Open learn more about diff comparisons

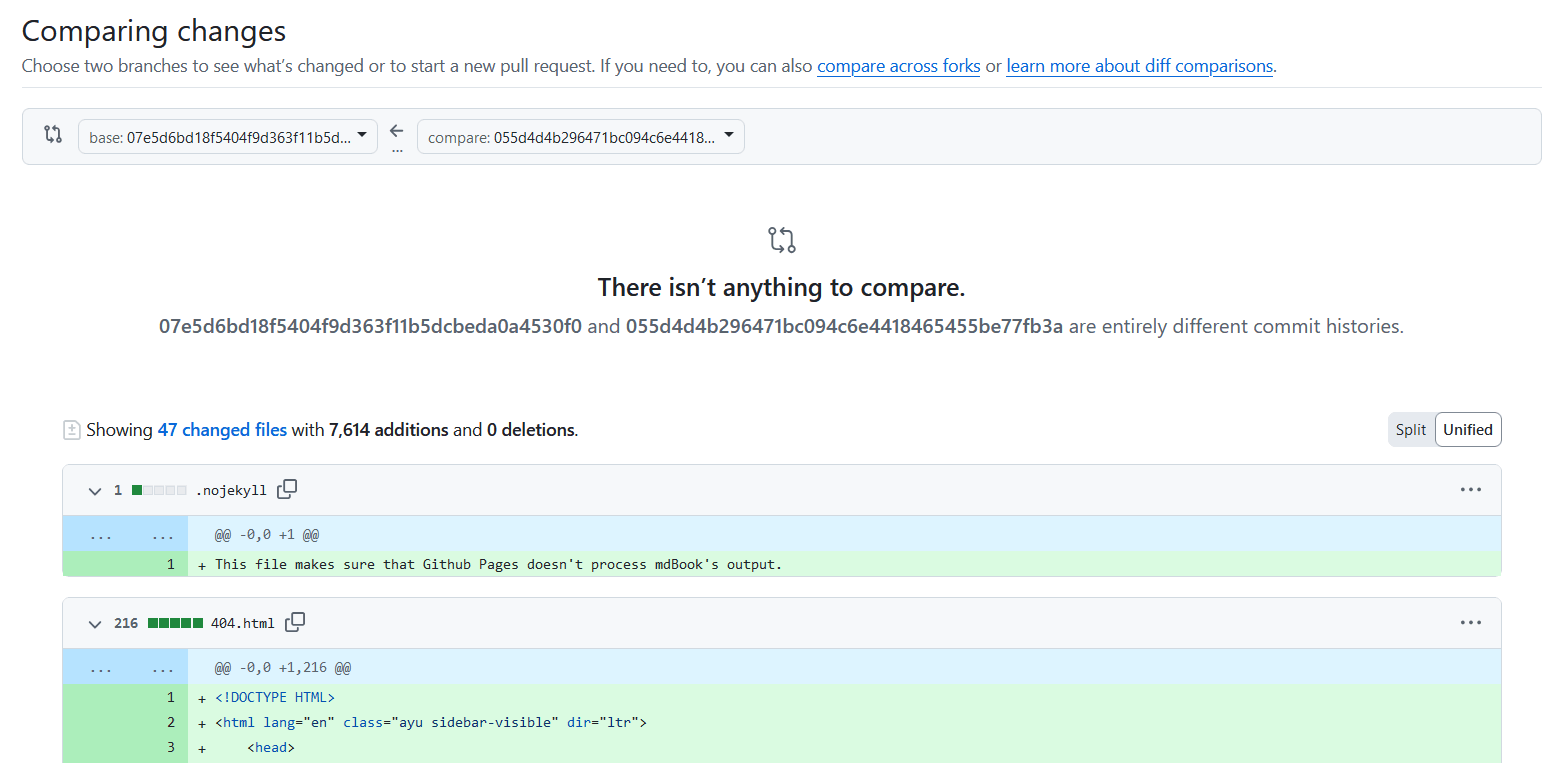coord(1139,66)
